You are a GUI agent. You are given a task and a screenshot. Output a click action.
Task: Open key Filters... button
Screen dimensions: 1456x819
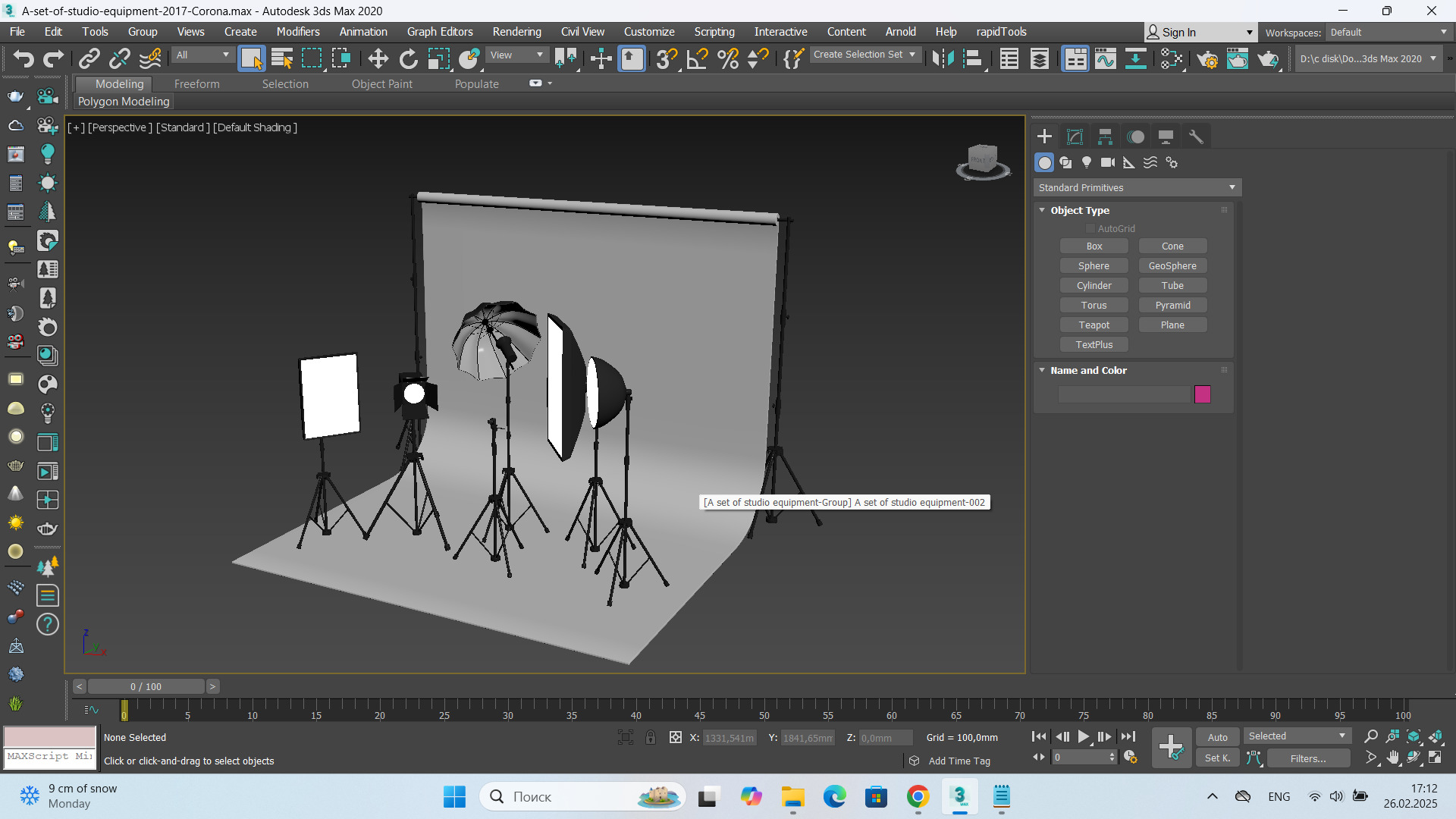coord(1307,758)
